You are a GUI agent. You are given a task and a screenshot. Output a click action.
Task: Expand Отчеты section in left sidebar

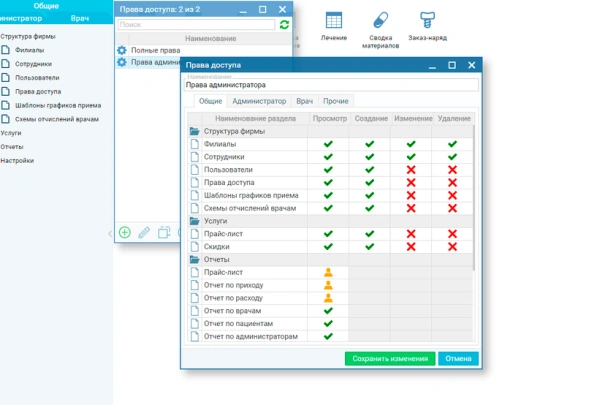click(12, 146)
